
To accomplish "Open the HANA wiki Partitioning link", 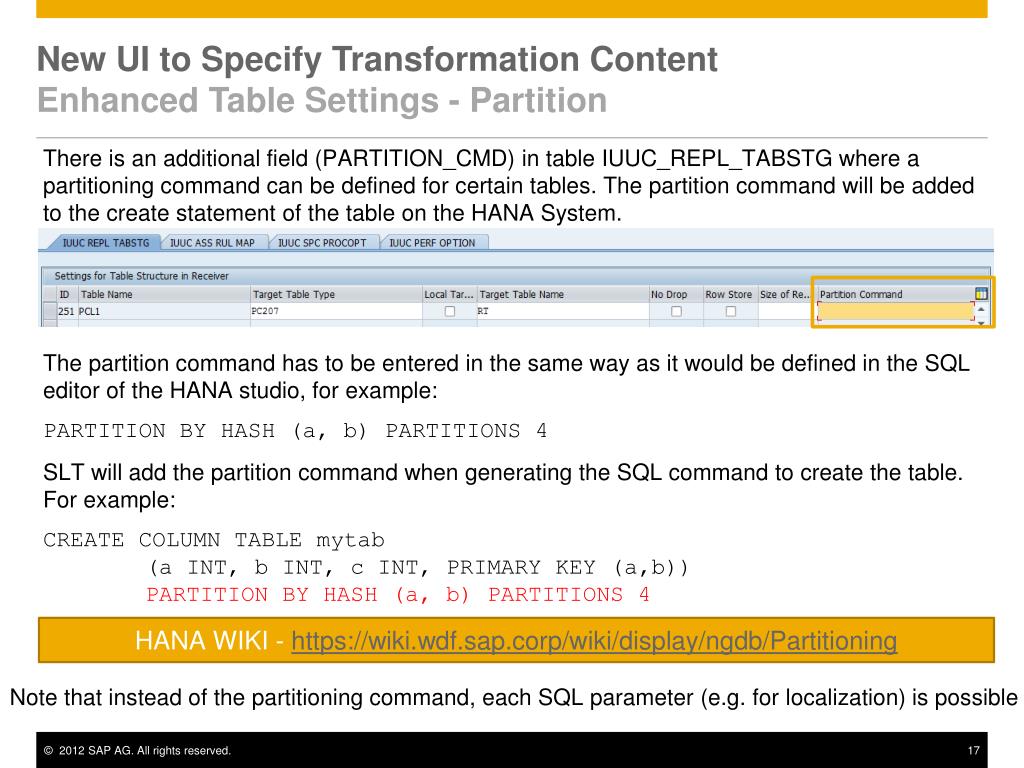I will (x=594, y=641).
